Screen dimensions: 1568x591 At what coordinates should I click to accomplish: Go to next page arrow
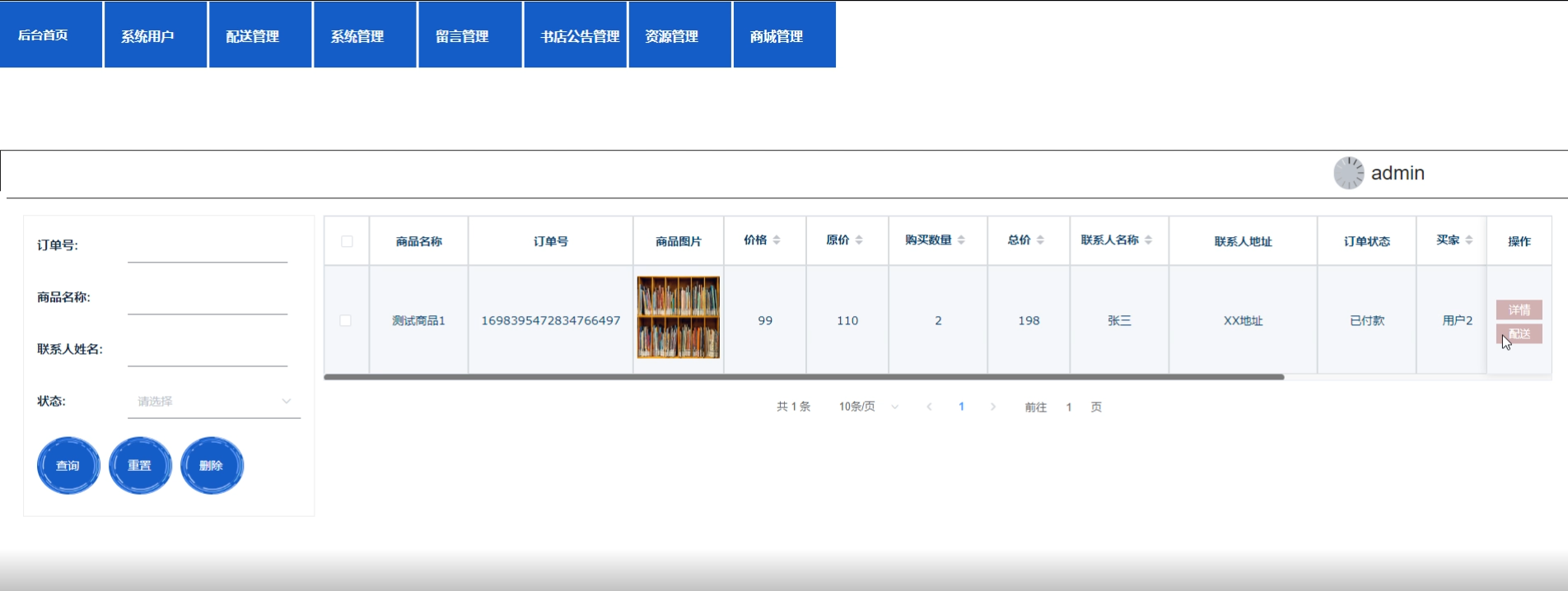tap(993, 407)
